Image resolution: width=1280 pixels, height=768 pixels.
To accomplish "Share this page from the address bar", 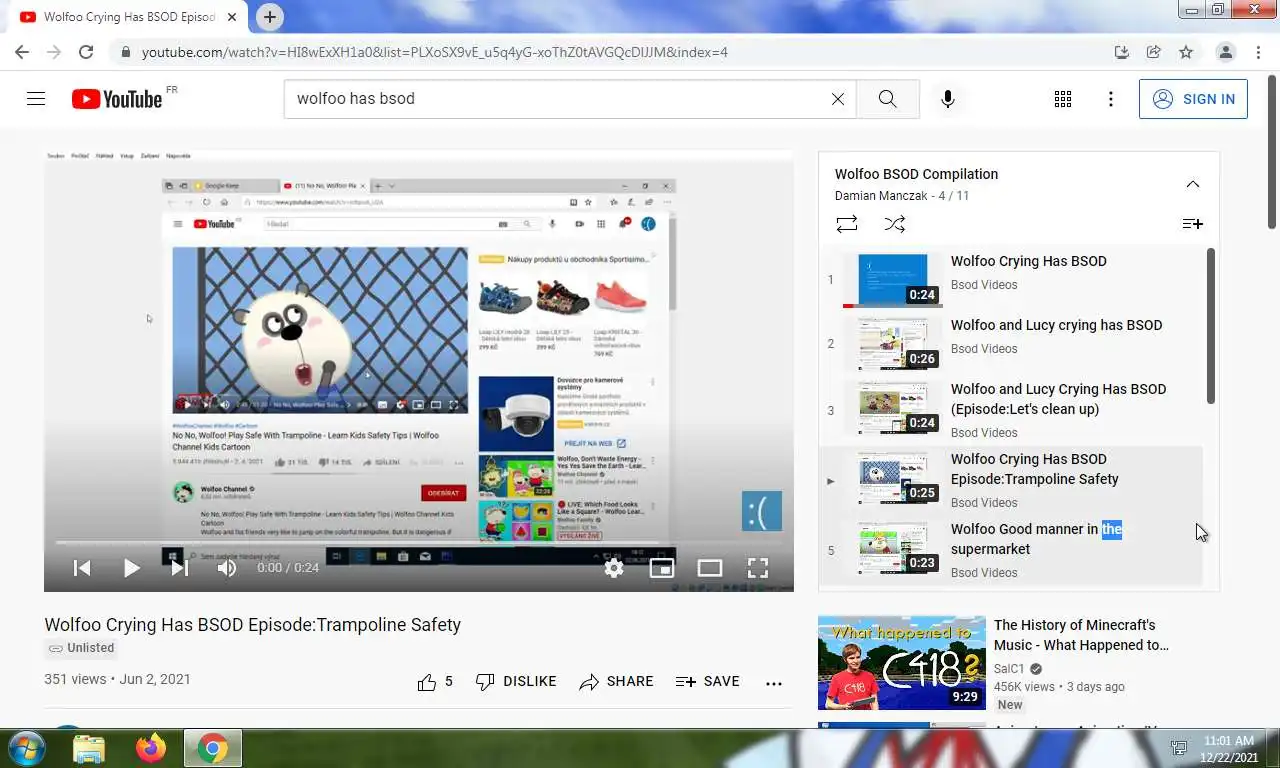I will click(1153, 52).
